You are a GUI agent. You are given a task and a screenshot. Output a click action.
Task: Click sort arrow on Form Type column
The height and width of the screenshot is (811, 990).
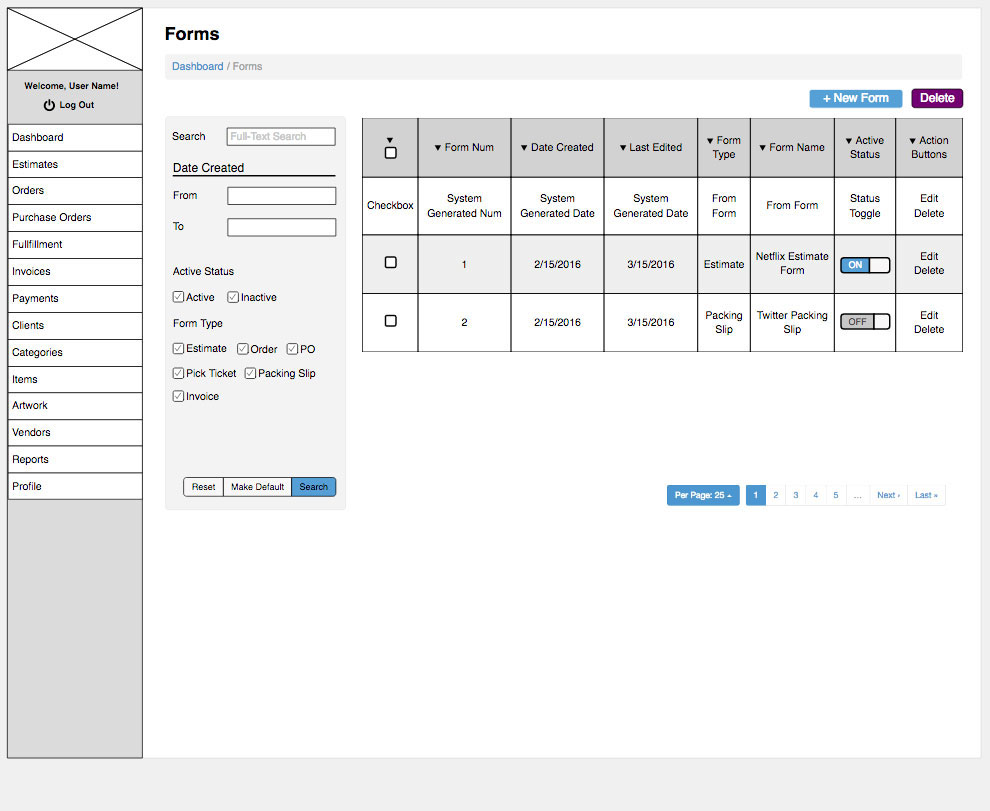pyautogui.click(x=711, y=141)
